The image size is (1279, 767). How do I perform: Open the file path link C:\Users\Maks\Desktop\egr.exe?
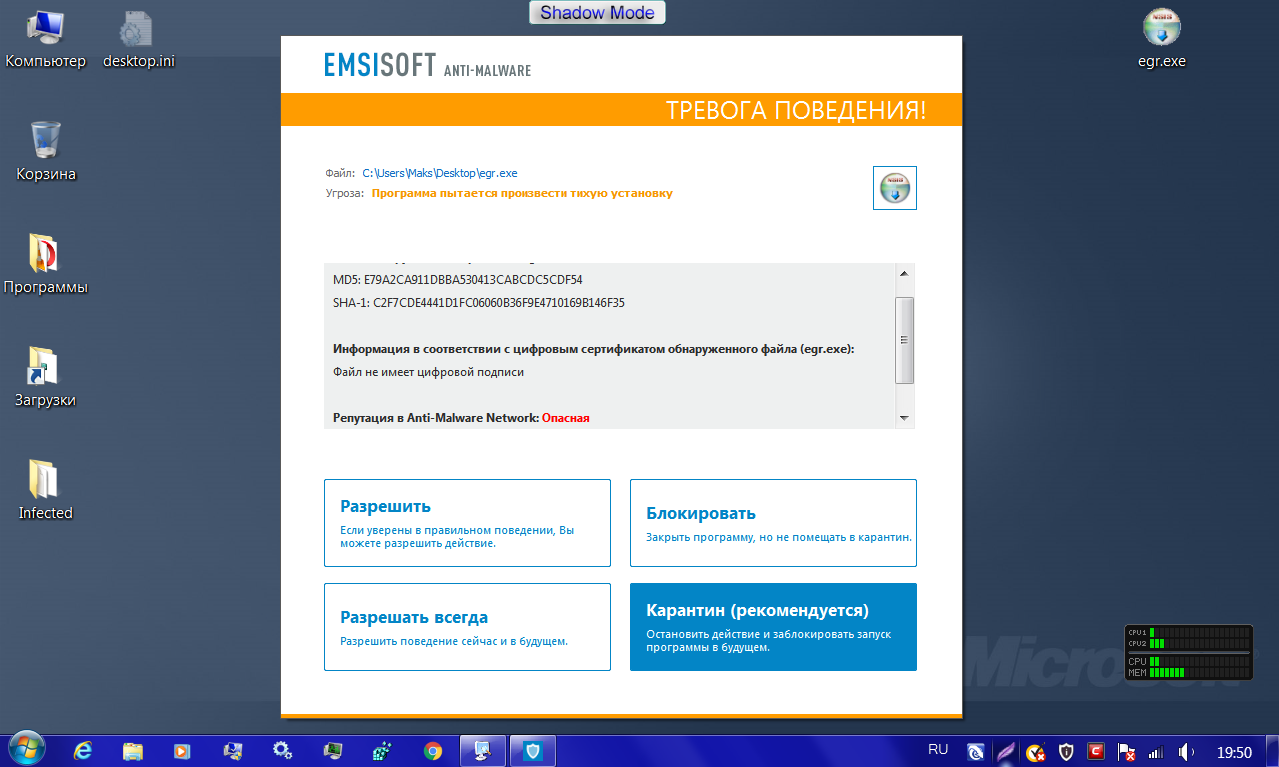point(440,173)
